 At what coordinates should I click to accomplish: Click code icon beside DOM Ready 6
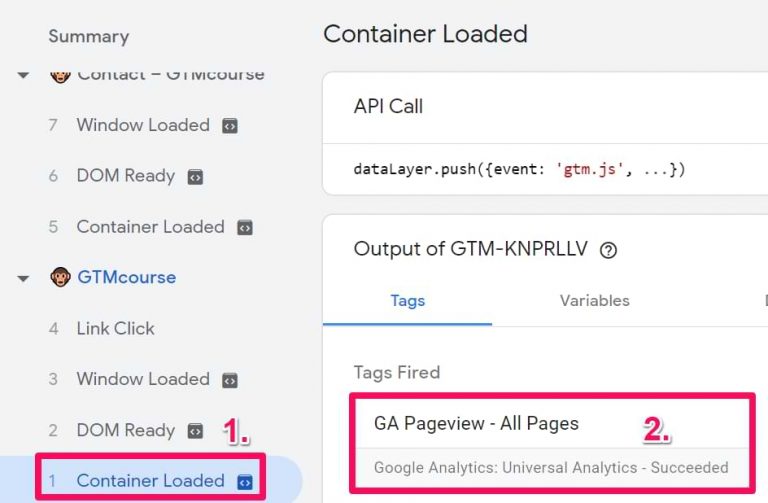[x=195, y=177]
